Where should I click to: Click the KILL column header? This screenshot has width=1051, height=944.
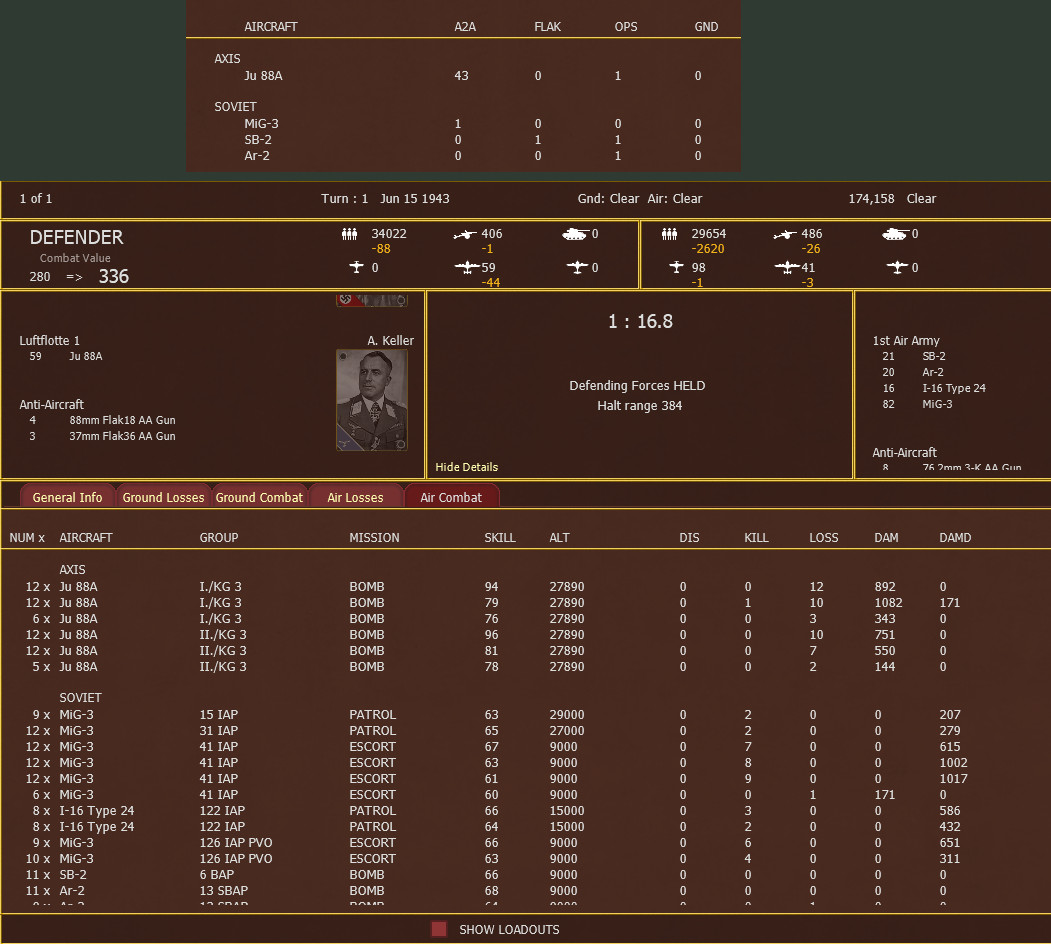point(756,538)
